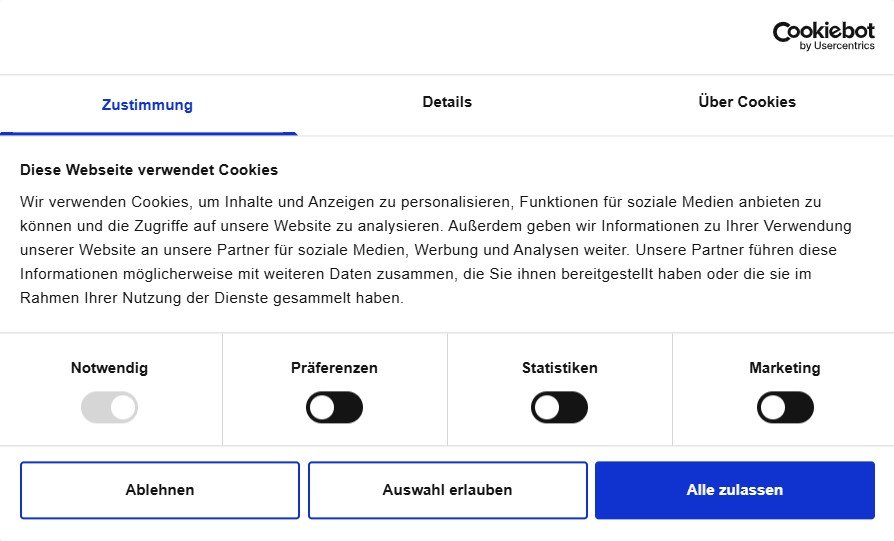Click the heading "Diese Webseite verwendet Cookies"
This screenshot has width=894, height=541.
tap(149, 170)
